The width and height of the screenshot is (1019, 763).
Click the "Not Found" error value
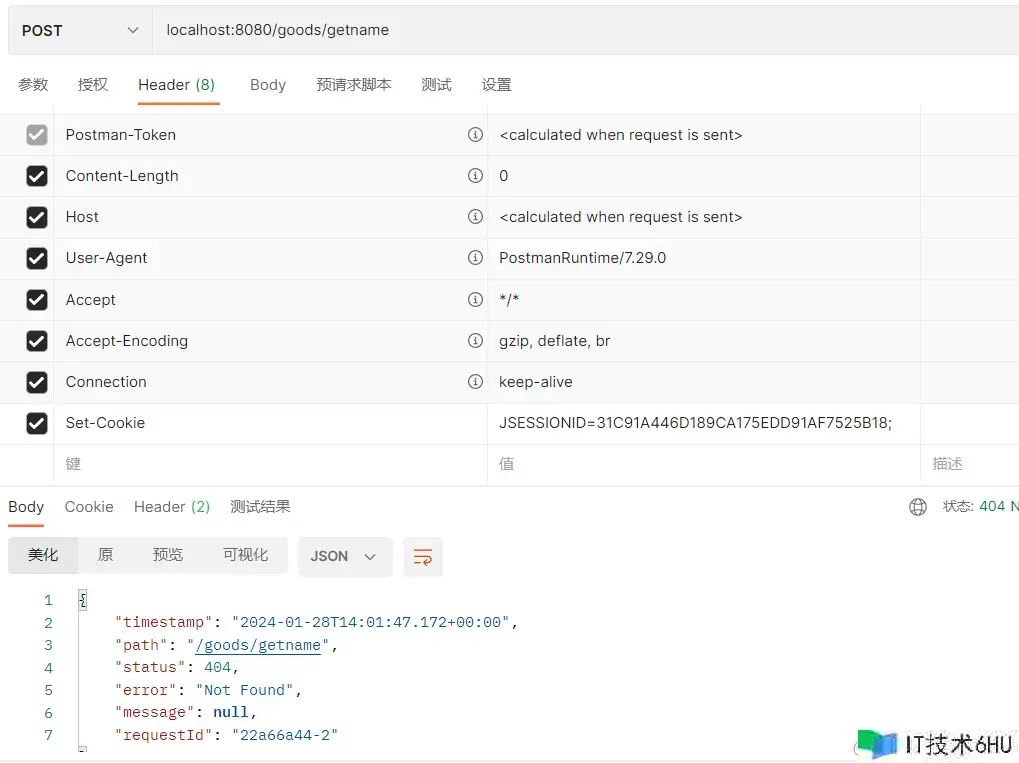245,690
